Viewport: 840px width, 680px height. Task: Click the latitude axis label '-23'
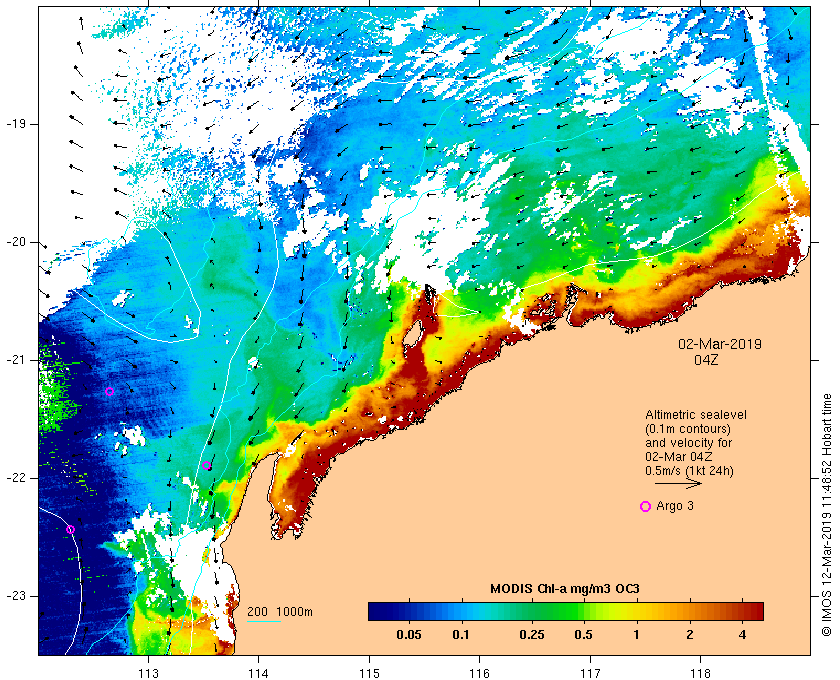(x=15, y=596)
